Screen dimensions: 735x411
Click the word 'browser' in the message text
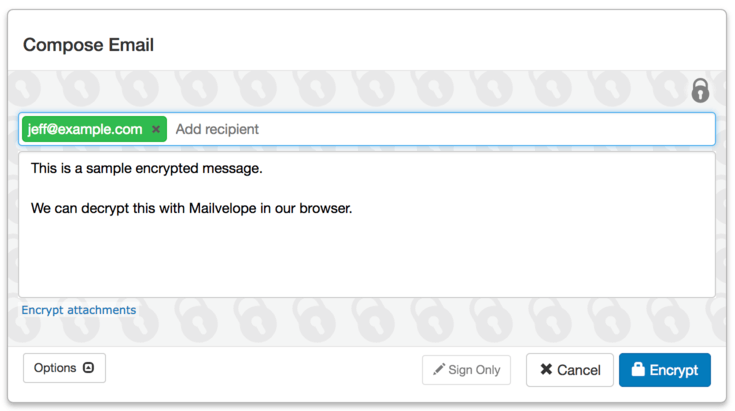tap(324, 208)
